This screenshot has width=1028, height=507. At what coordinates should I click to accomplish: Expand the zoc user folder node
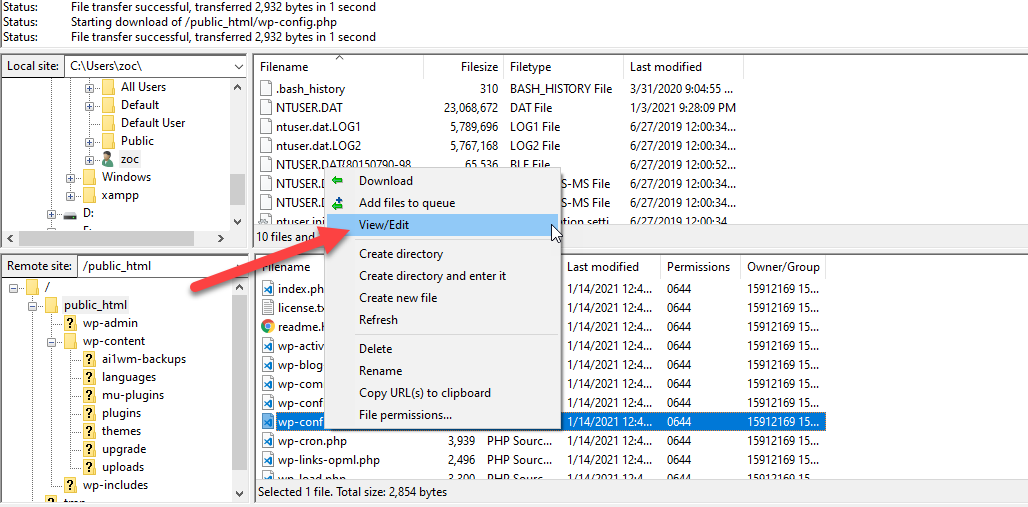pyautogui.click(x=89, y=160)
